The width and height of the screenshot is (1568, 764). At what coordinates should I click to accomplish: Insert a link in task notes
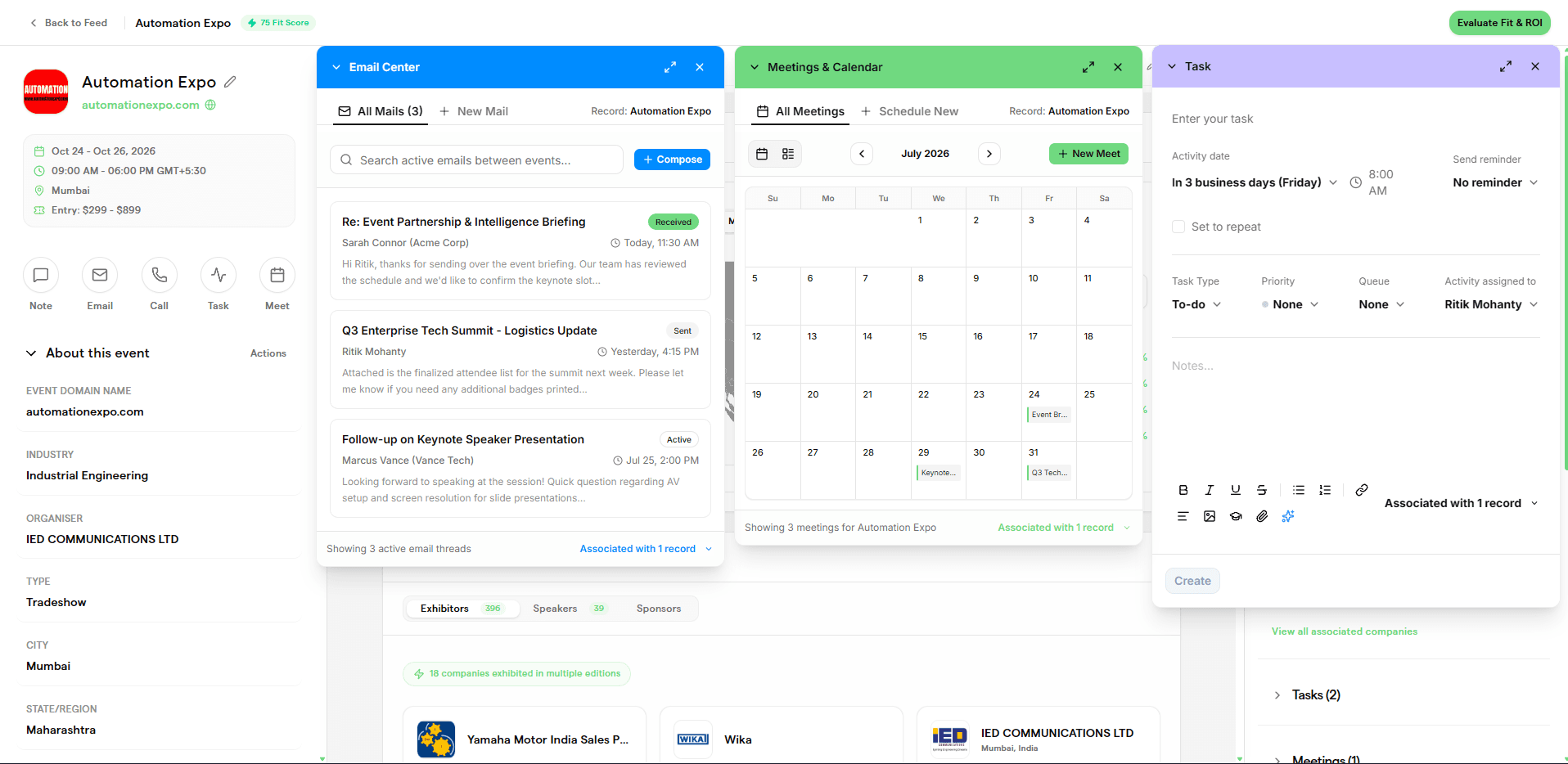[1362, 490]
